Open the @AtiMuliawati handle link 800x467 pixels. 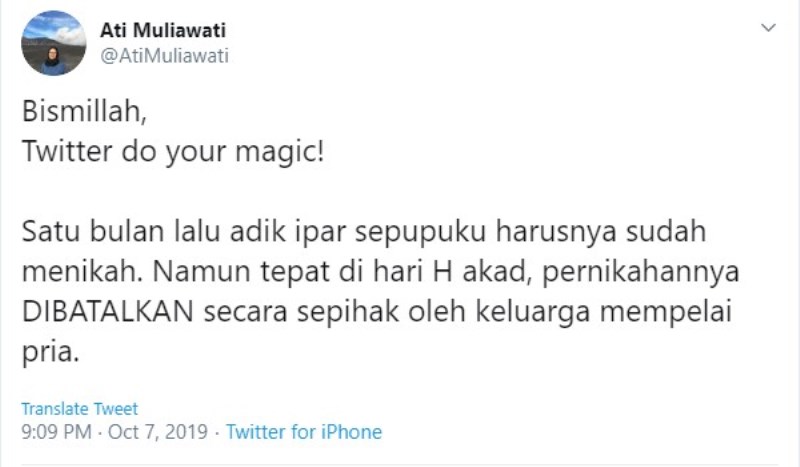(x=164, y=56)
